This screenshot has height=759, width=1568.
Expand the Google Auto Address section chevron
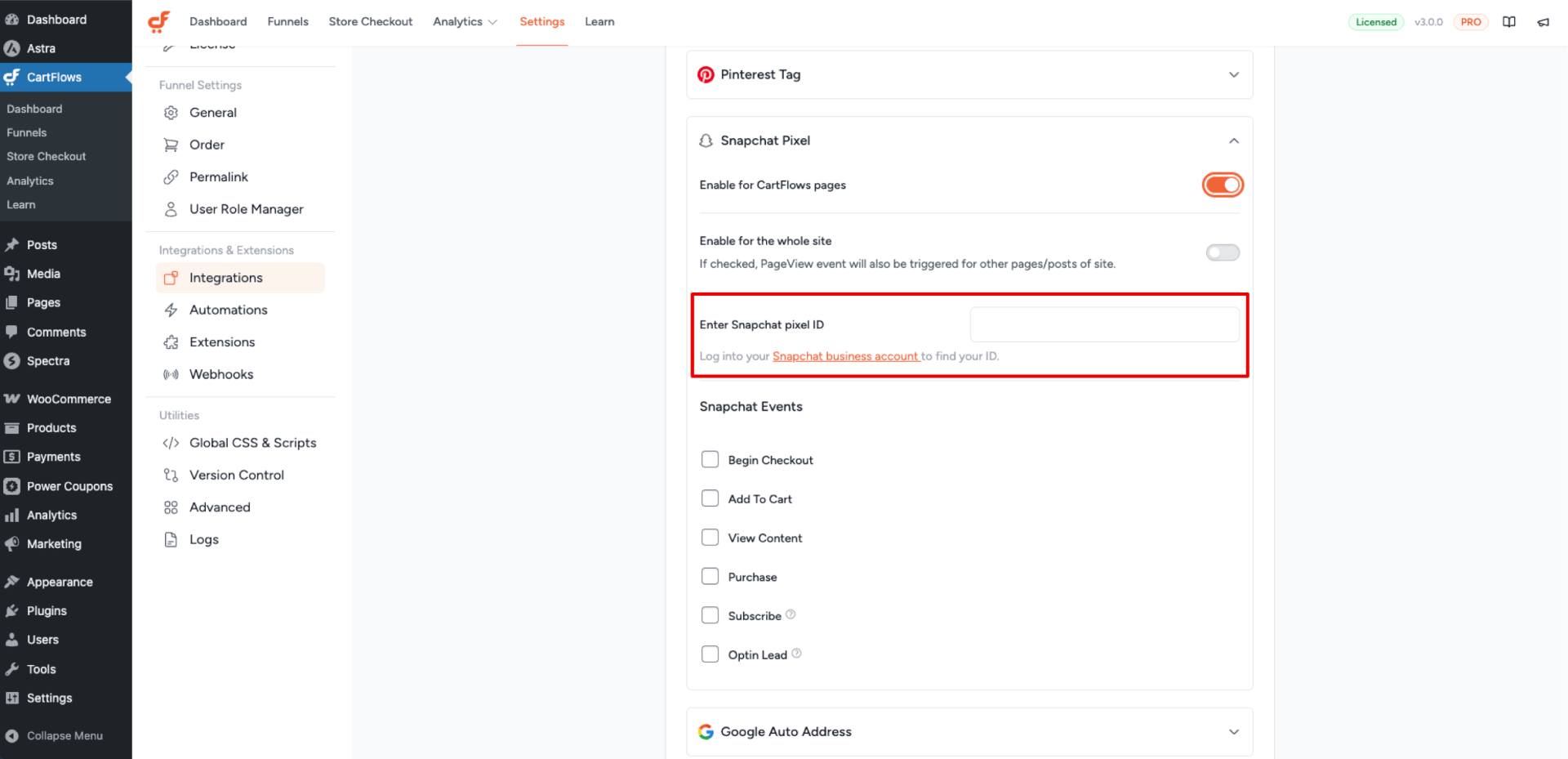click(x=1234, y=732)
